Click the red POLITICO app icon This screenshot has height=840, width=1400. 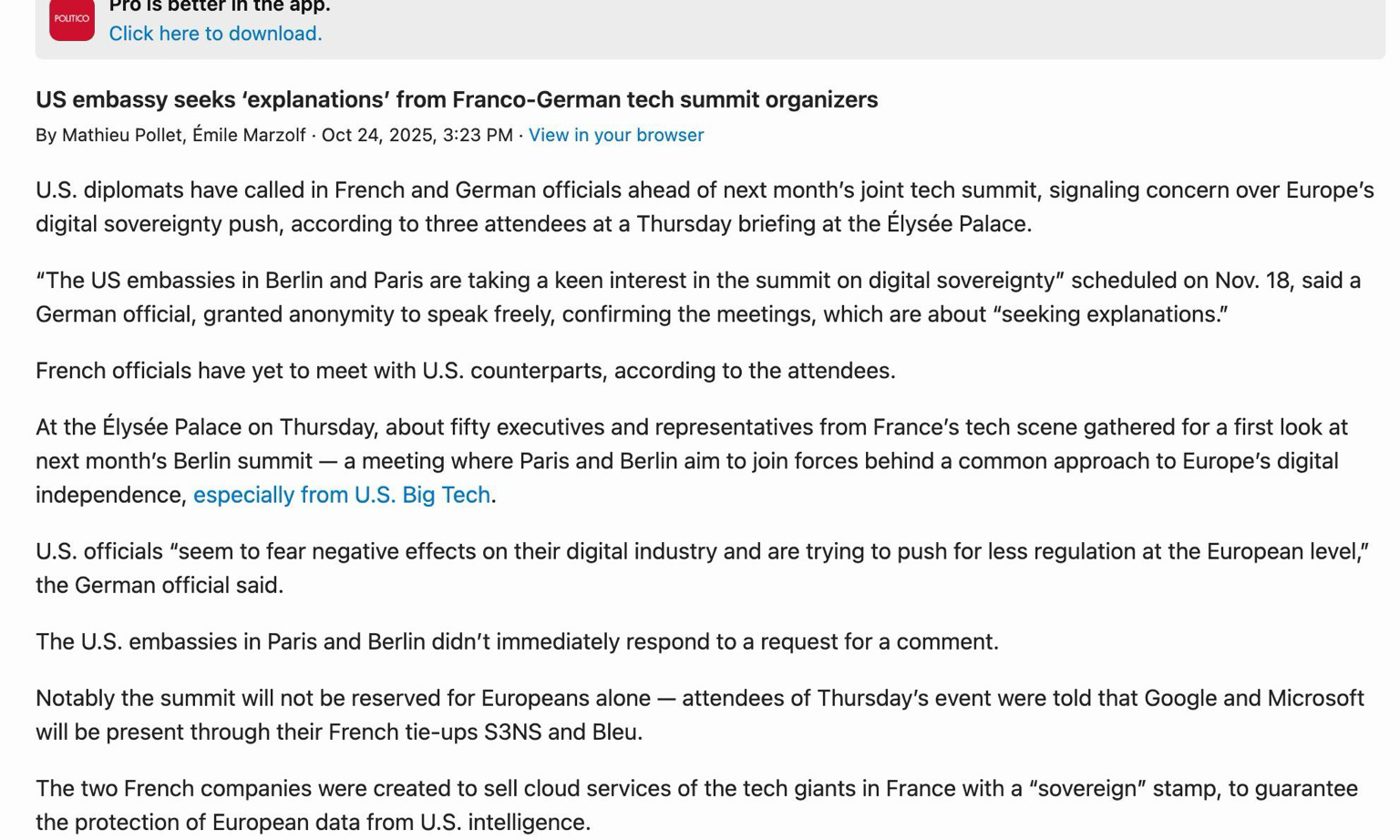click(x=72, y=19)
